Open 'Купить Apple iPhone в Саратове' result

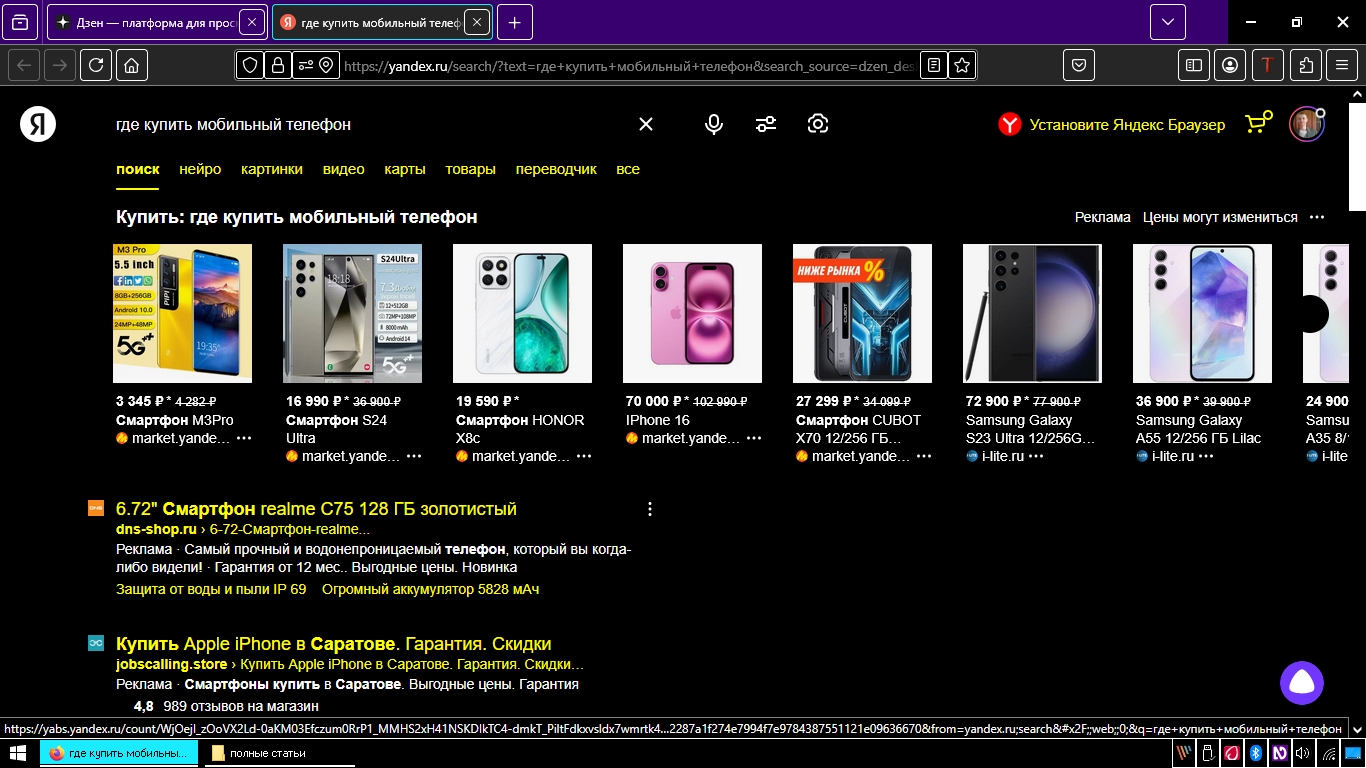pyautogui.click(x=334, y=644)
